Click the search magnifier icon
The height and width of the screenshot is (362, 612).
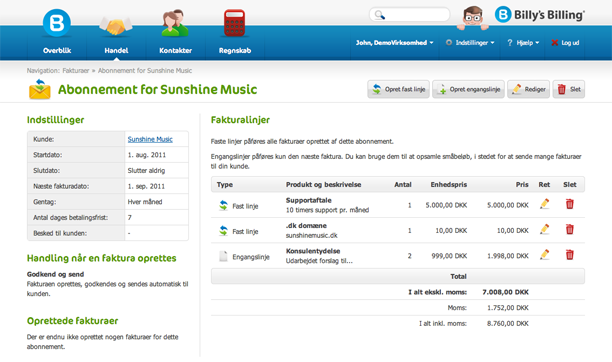pyautogui.click(x=379, y=15)
